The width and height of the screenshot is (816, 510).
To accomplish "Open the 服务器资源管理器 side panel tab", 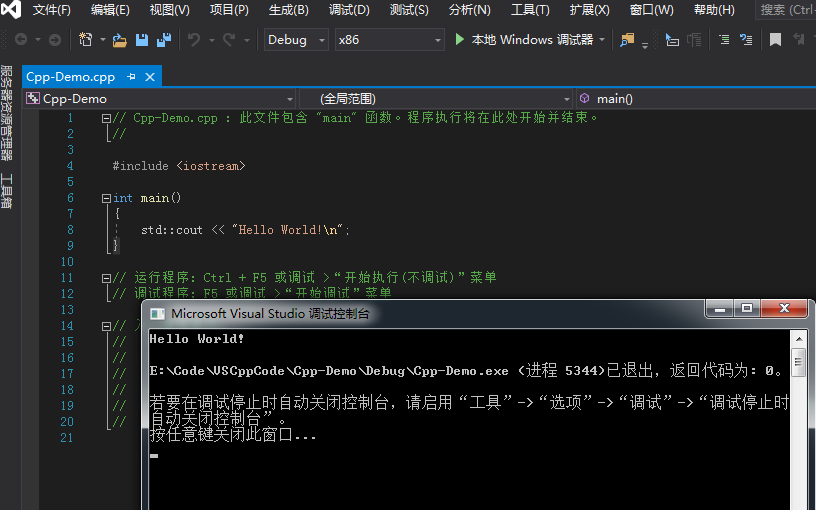I will tap(7, 113).
